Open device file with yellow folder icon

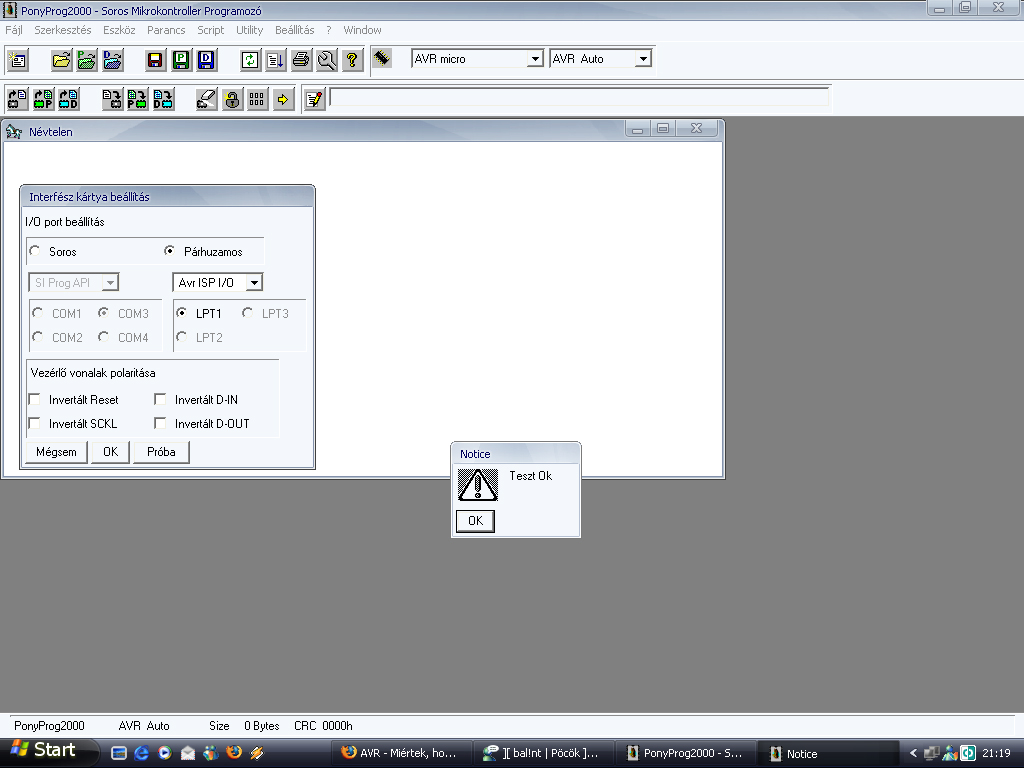61,60
